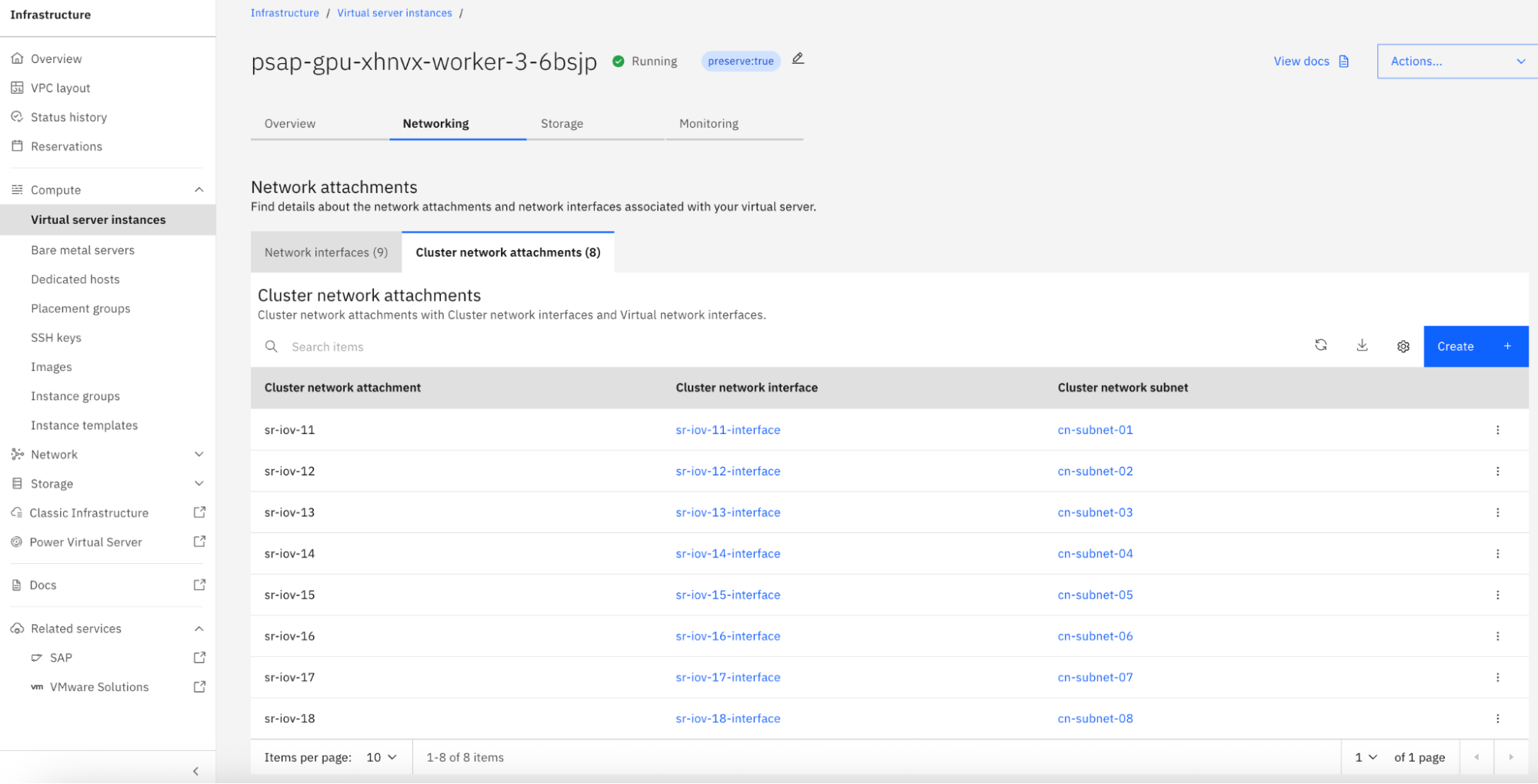Viewport: 1538px width, 784px height.
Task: Click the download icon in table toolbar
Action: pos(1362,345)
